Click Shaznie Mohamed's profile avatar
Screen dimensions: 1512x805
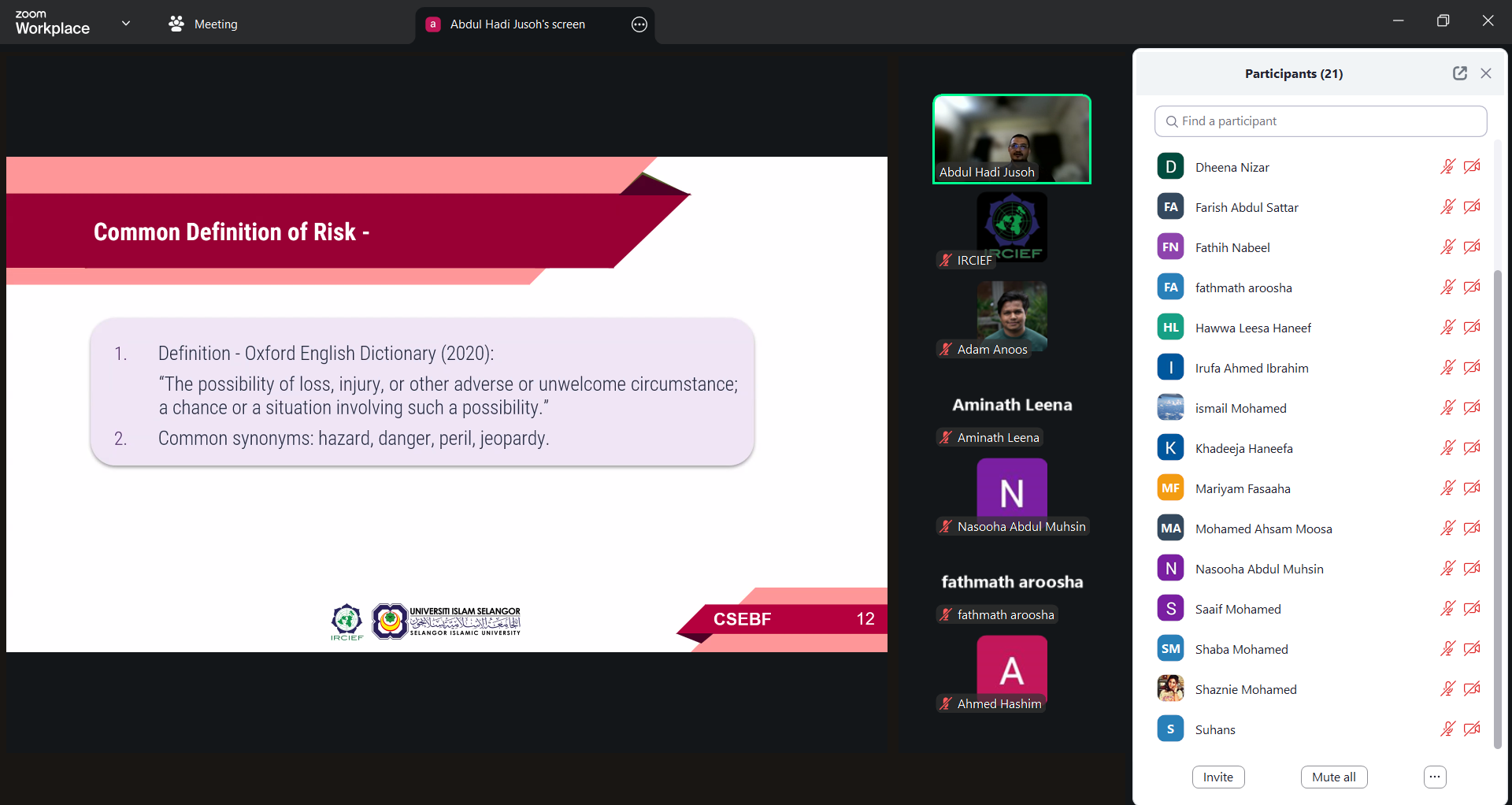click(1170, 689)
